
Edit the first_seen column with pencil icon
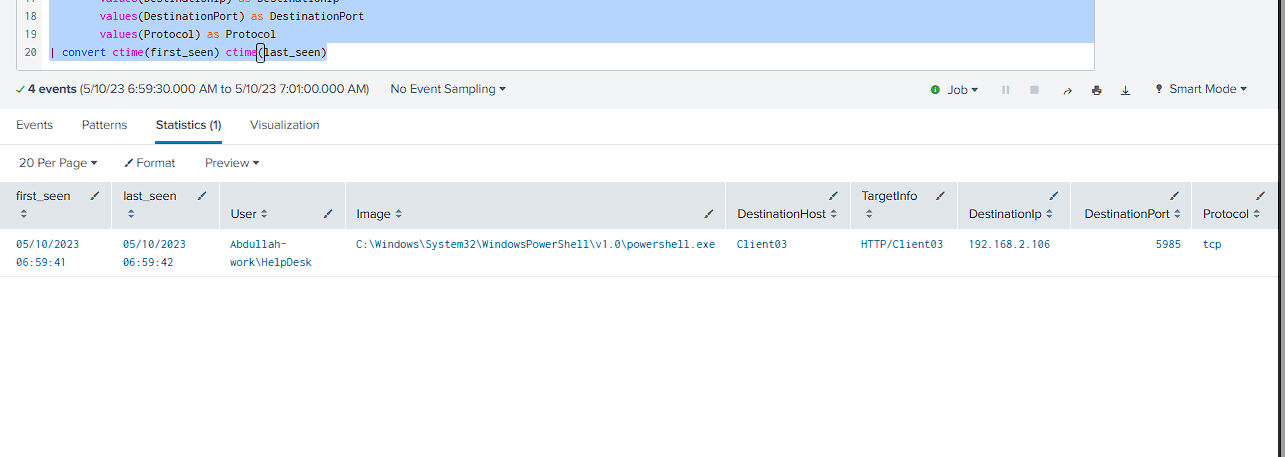point(95,196)
